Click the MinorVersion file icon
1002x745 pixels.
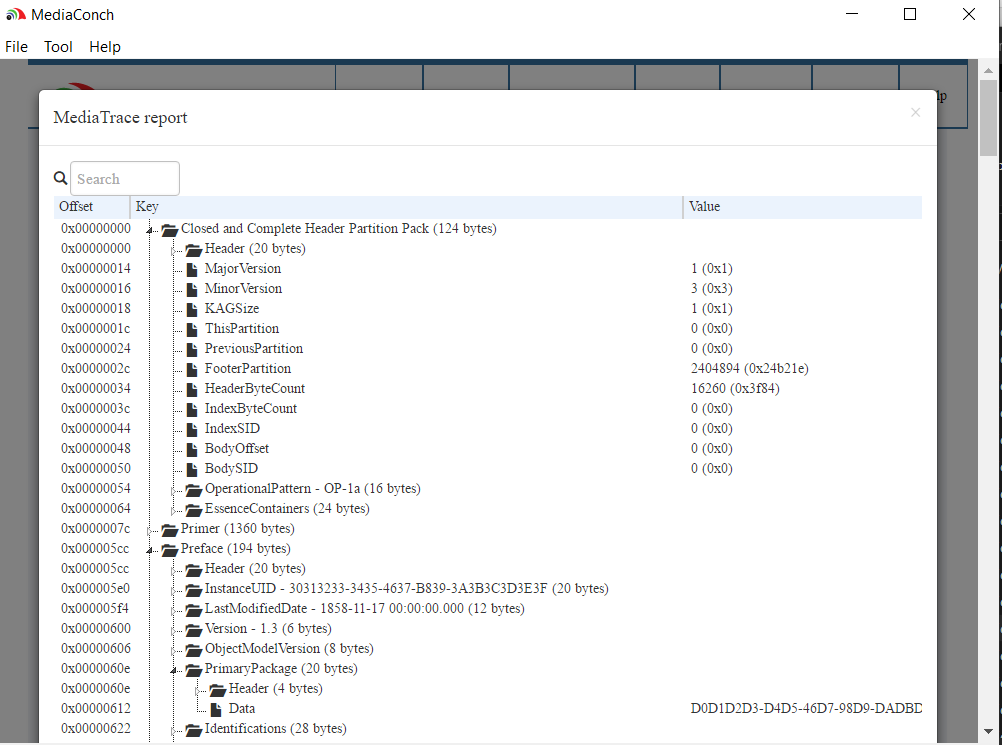[x=192, y=289]
